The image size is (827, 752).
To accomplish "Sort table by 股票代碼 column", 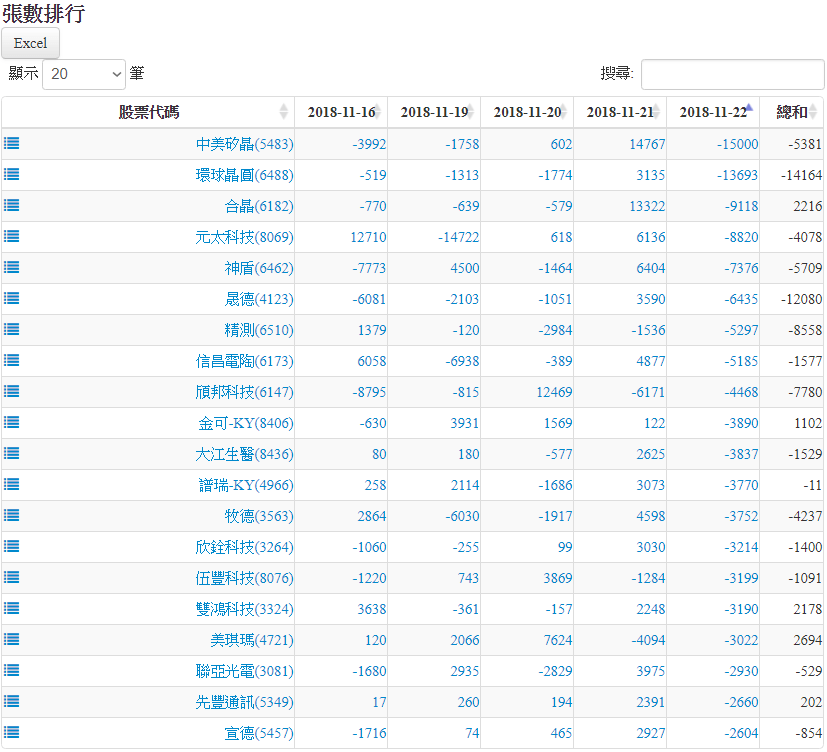I will 148,112.
